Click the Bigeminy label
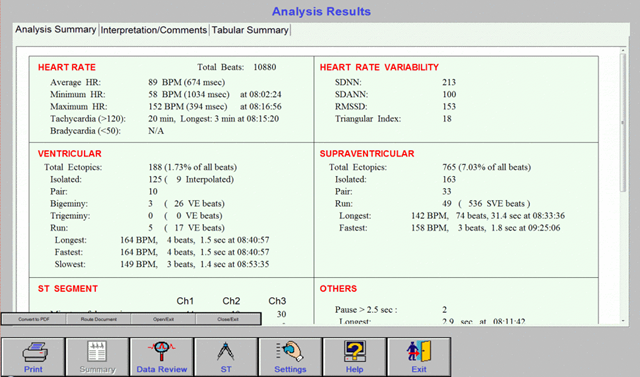 tap(69, 204)
